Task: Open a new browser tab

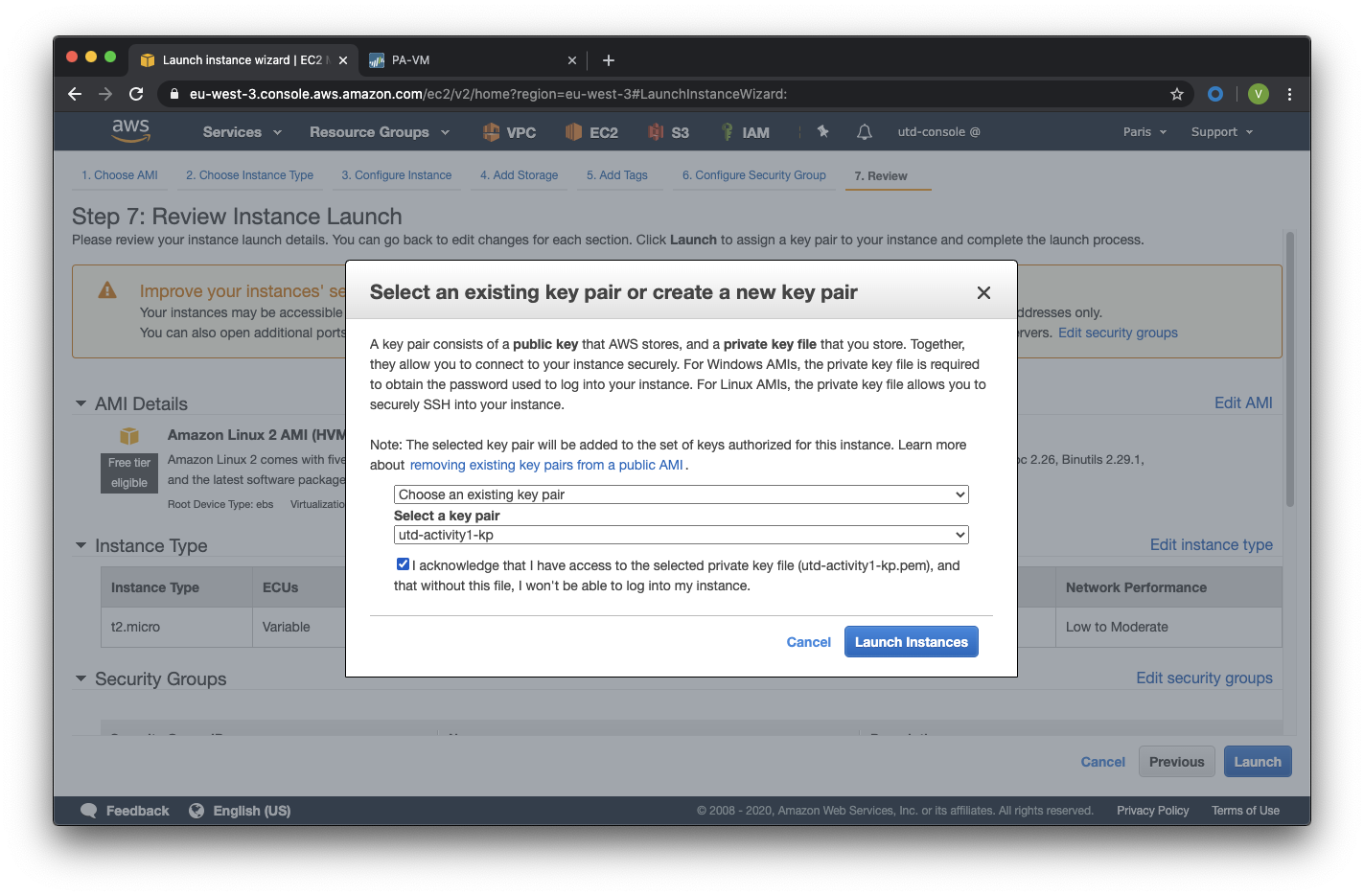Action: pos(609,60)
